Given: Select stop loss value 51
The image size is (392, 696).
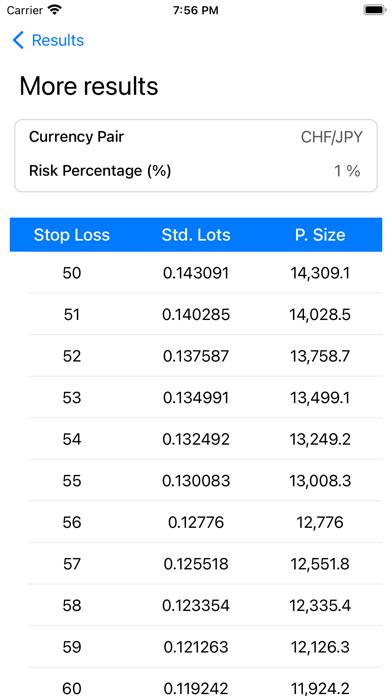Looking at the screenshot, I should click(71, 315).
